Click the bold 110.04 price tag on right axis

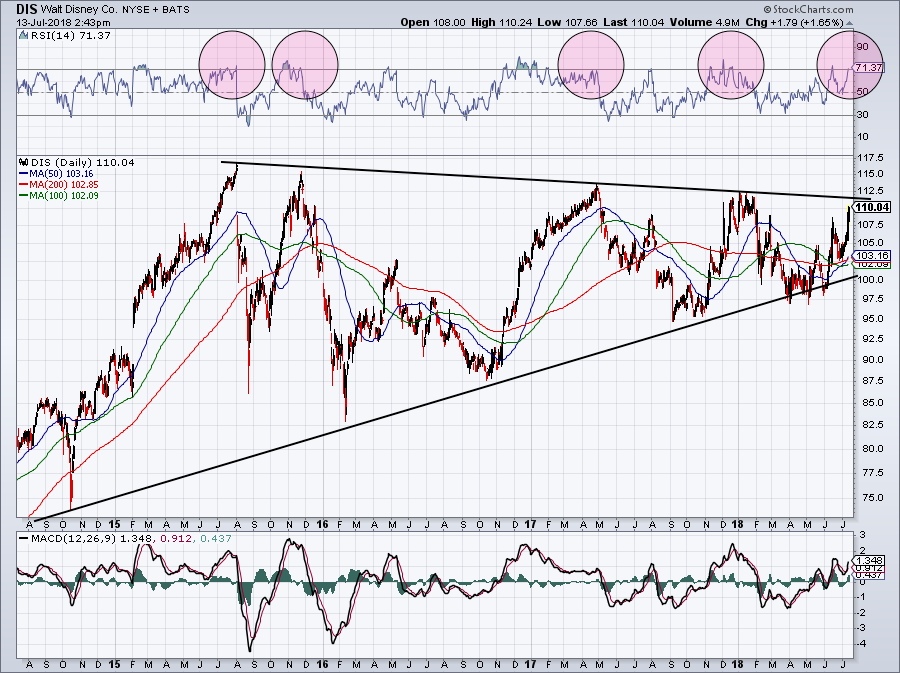[x=873, y=207]
